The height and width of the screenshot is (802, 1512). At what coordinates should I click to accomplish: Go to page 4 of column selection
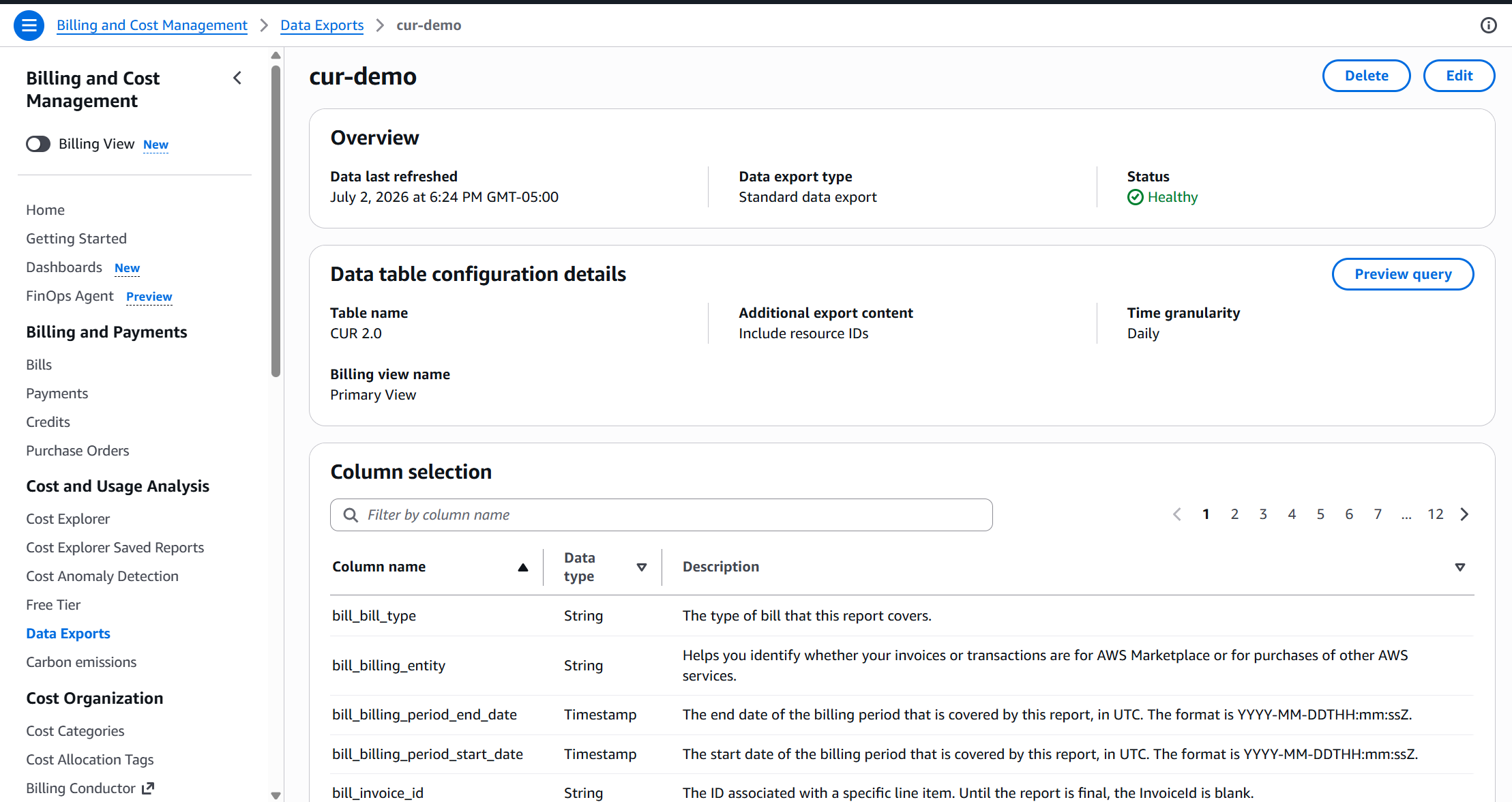point(1292,514)
